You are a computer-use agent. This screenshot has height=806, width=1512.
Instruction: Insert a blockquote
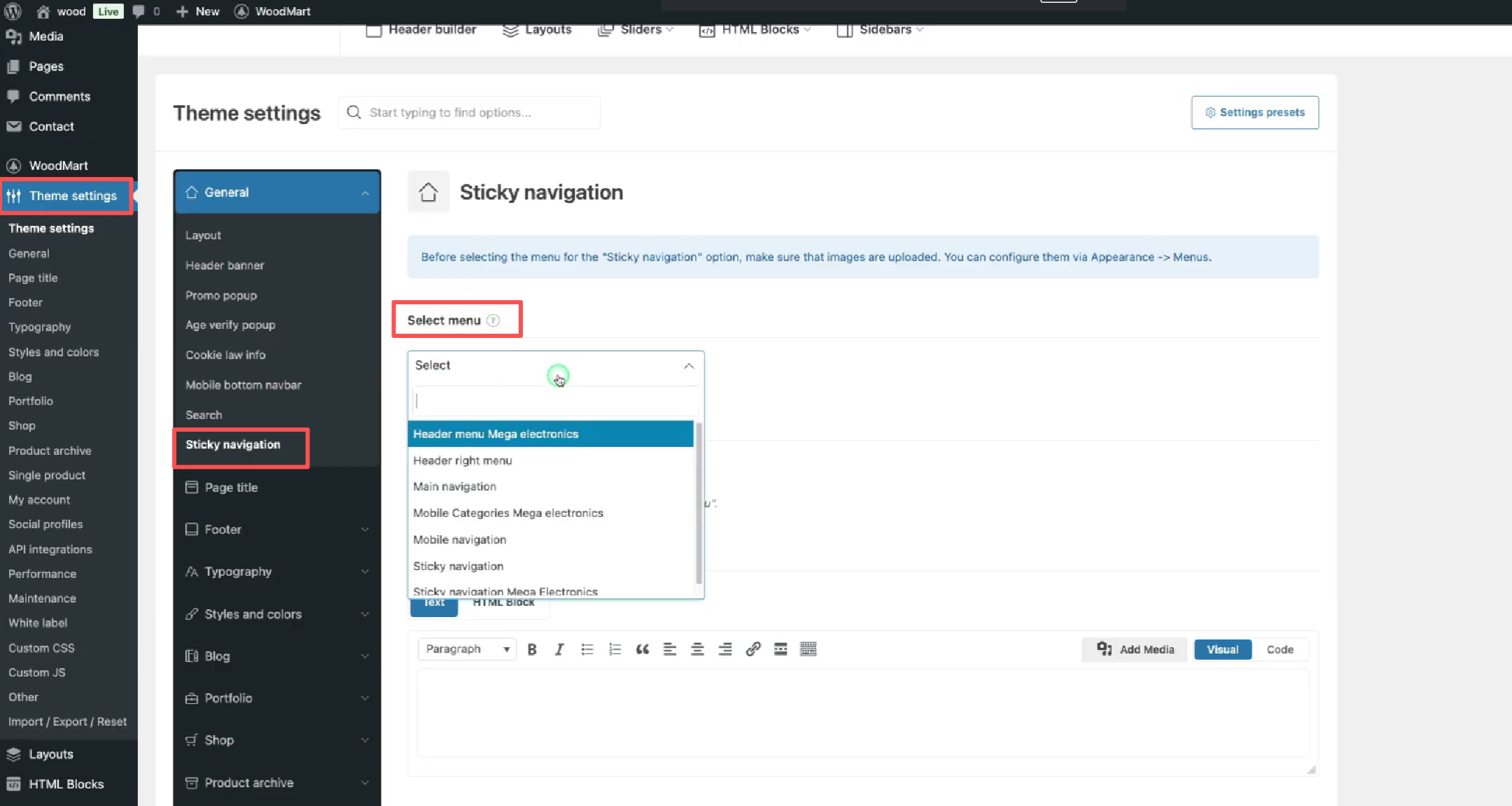[x=642, y=649]
